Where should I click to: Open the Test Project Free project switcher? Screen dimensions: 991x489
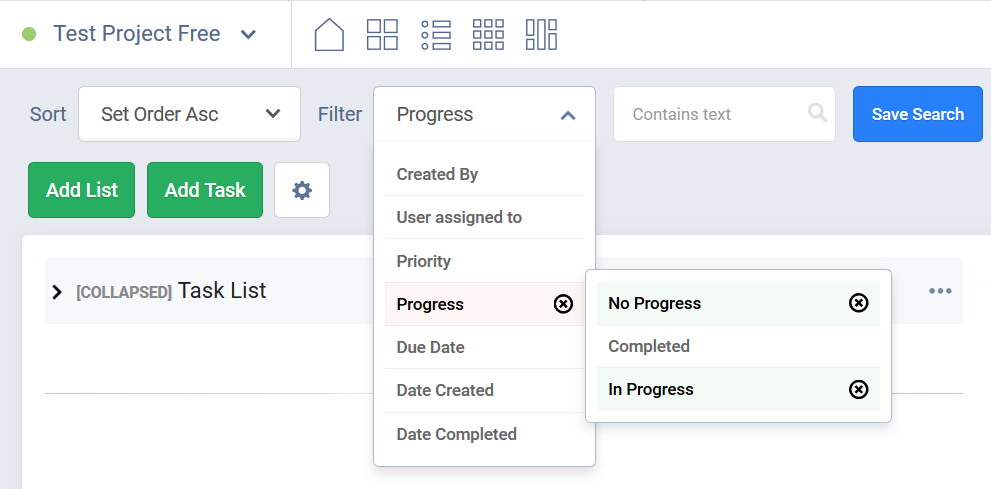click(248, 35)
